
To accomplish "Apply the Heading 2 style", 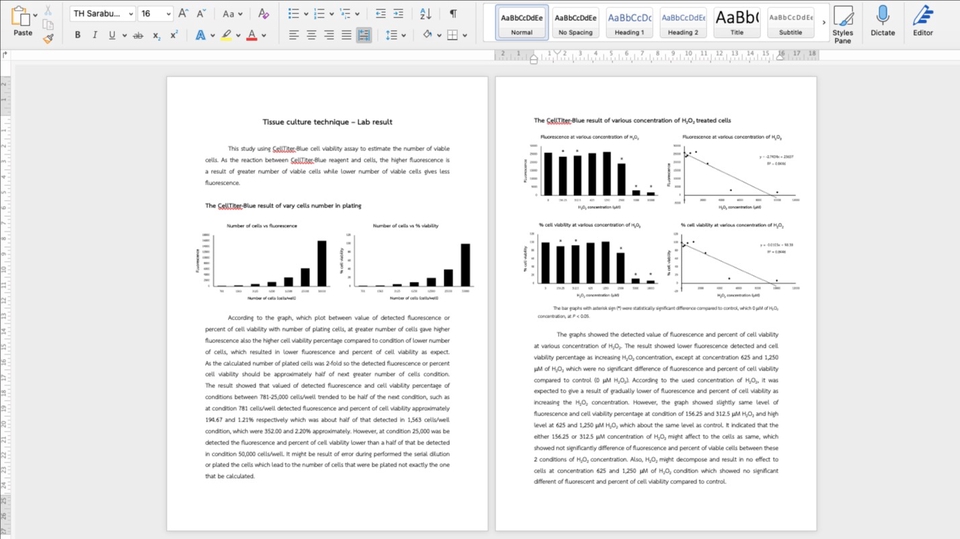I will 683,23.
